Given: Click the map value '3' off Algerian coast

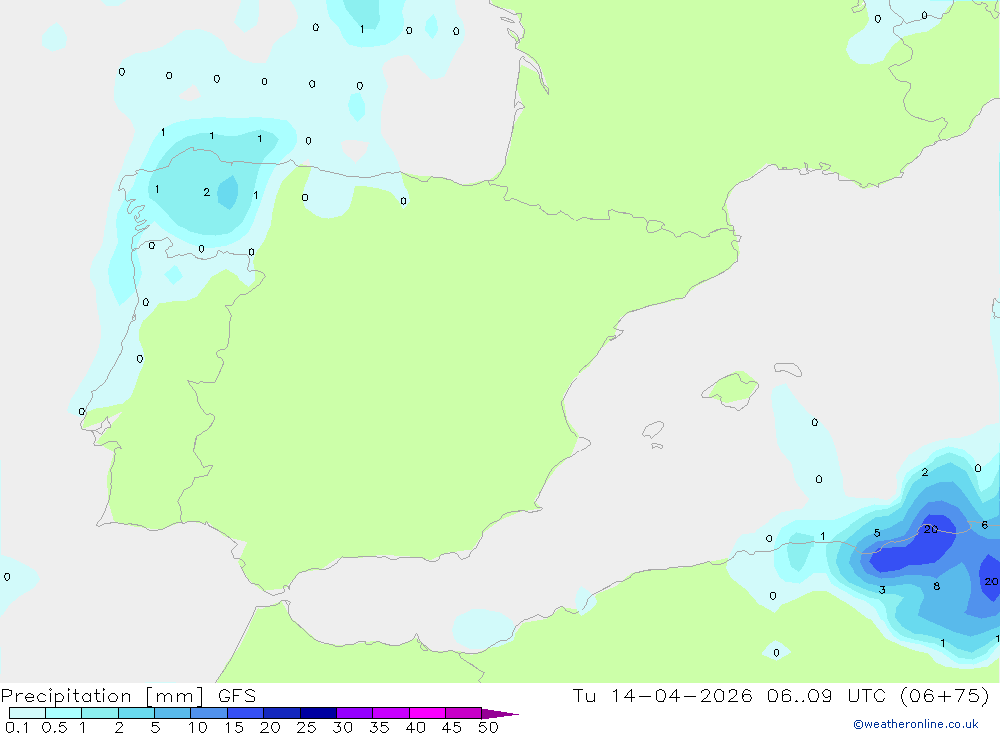Looking at the screenshot, I should point(882,590).
